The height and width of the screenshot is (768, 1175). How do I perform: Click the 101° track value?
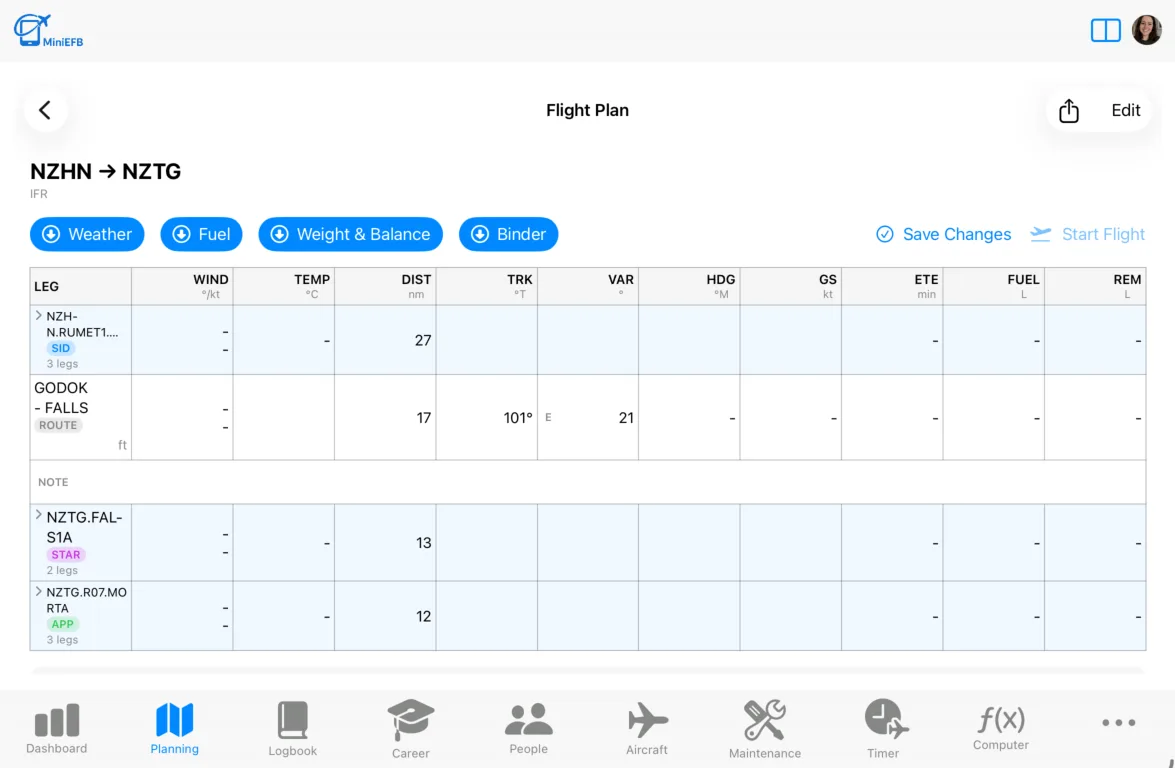tap(518, 418)
